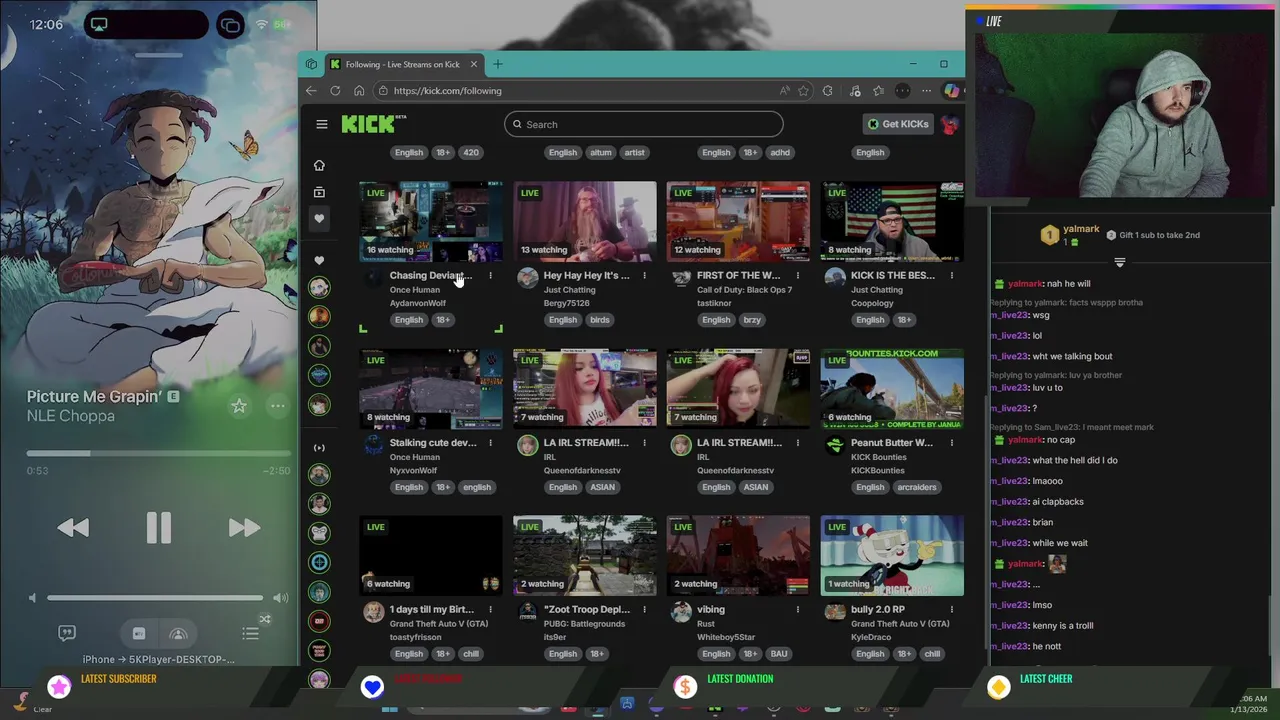Click the browser back arrow
Viewport: 1280px width, 720px height.
[311, 90]
